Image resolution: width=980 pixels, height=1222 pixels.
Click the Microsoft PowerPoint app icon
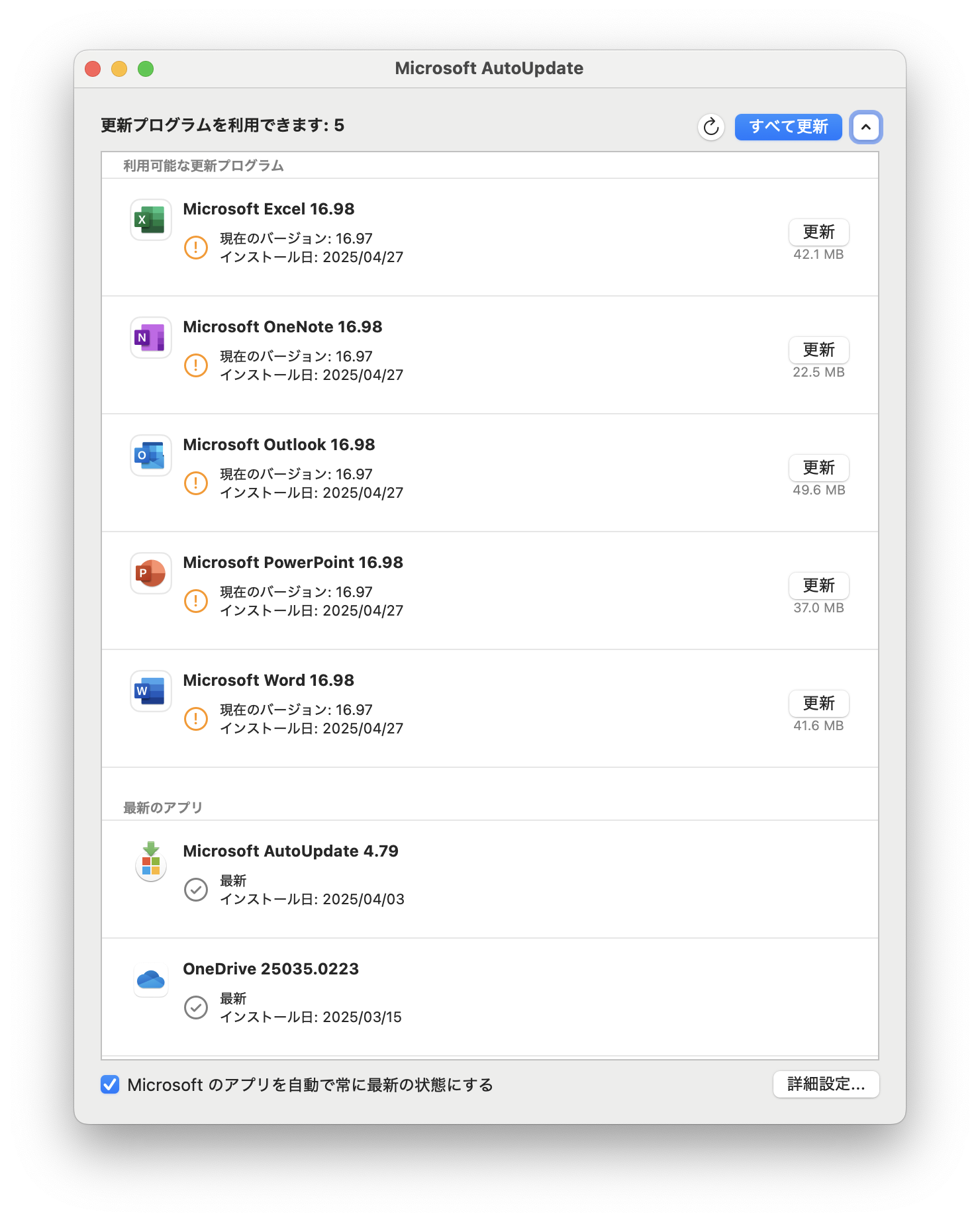tap(151, 573)
